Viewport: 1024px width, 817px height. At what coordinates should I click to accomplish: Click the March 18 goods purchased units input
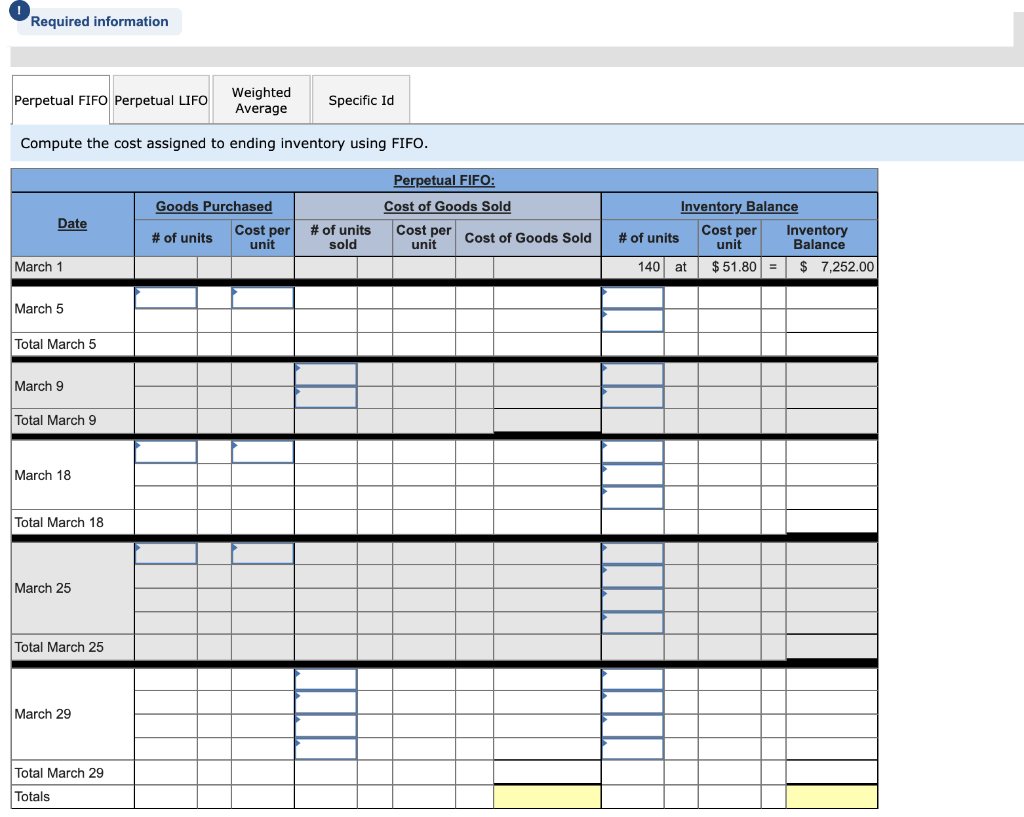tap(165, 452)
